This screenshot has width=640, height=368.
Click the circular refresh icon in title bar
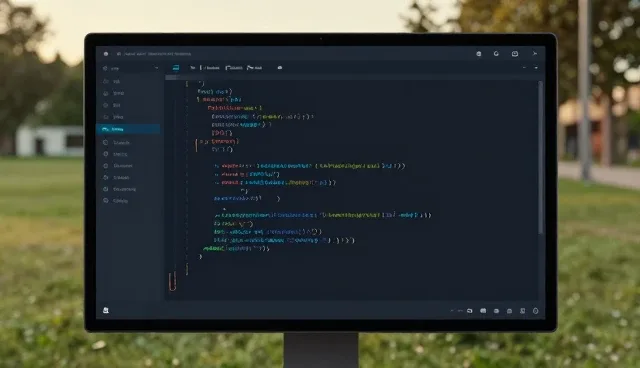(496, 53)
